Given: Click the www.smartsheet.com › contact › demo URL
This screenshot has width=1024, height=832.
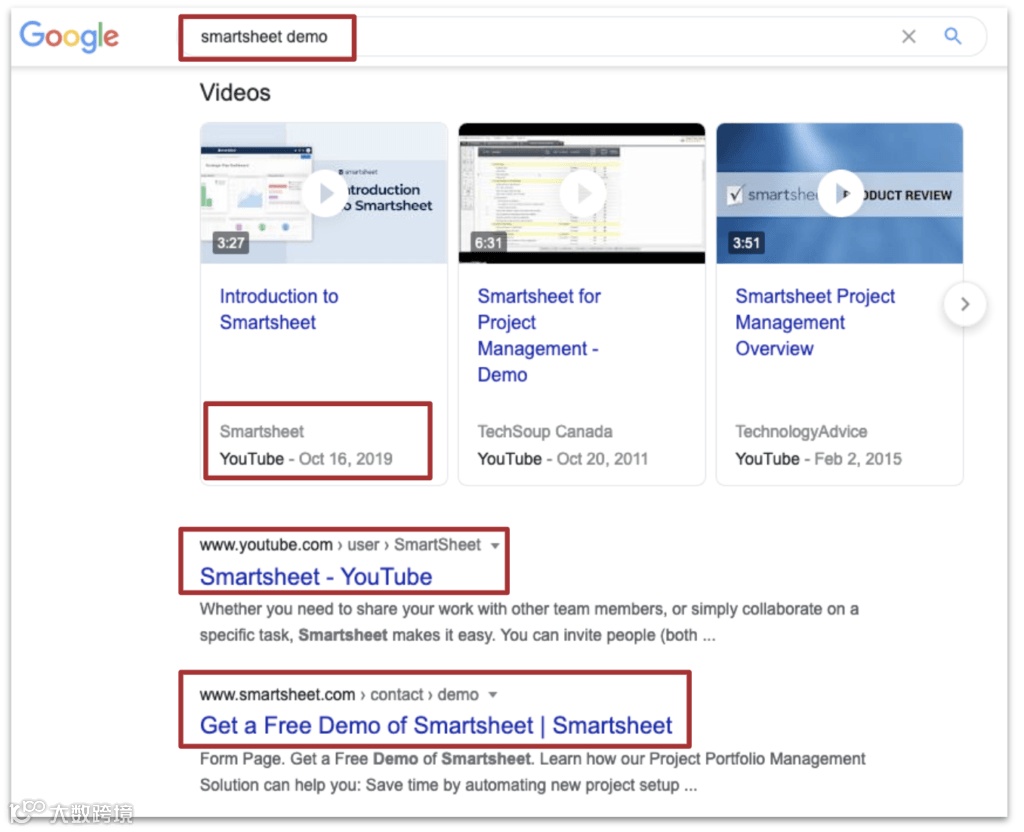Looking at the screenshot, I should [339, 694].
